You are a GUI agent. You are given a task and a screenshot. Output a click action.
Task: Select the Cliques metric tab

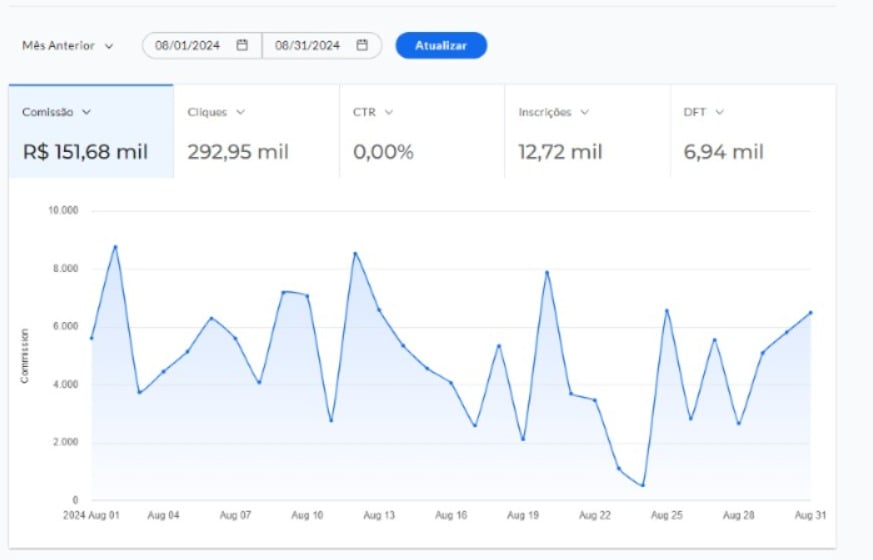[x=256, y=132]
